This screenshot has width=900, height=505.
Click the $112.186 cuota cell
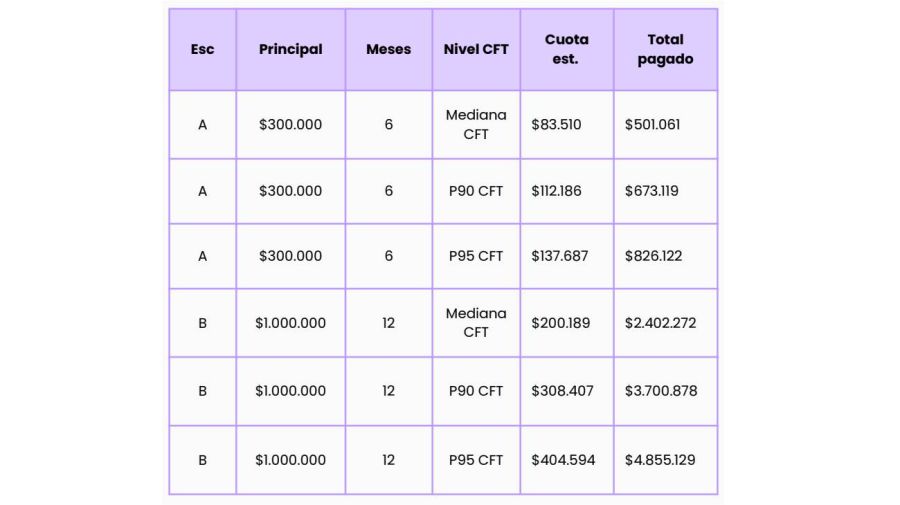[x=566, y=190]
